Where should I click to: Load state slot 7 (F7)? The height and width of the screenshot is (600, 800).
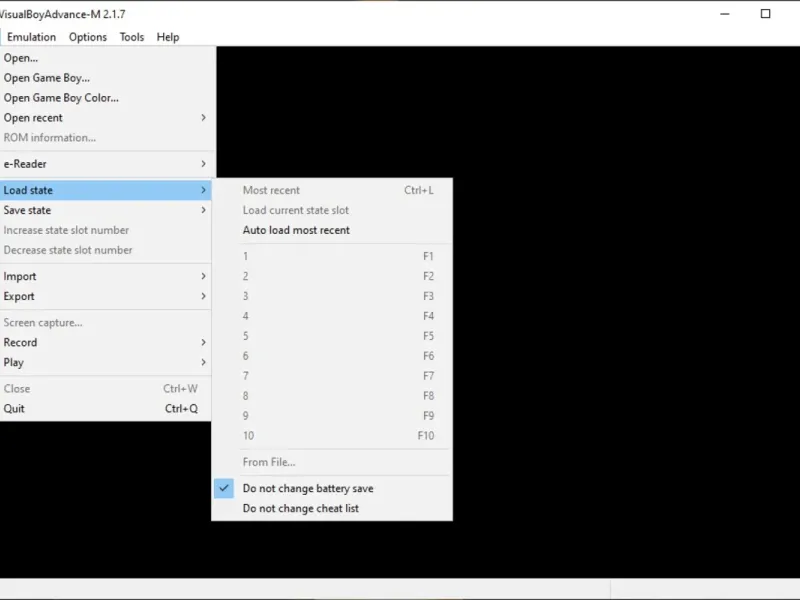[x=332, y=376]
